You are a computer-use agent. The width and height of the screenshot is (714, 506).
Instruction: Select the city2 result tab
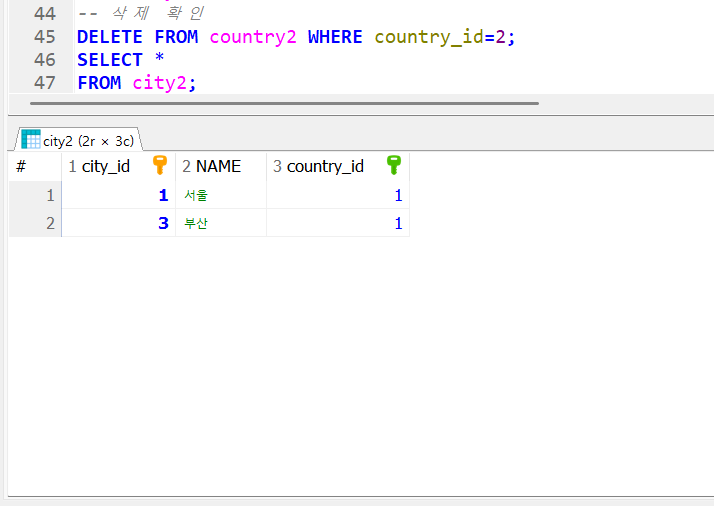click(78, 139)
